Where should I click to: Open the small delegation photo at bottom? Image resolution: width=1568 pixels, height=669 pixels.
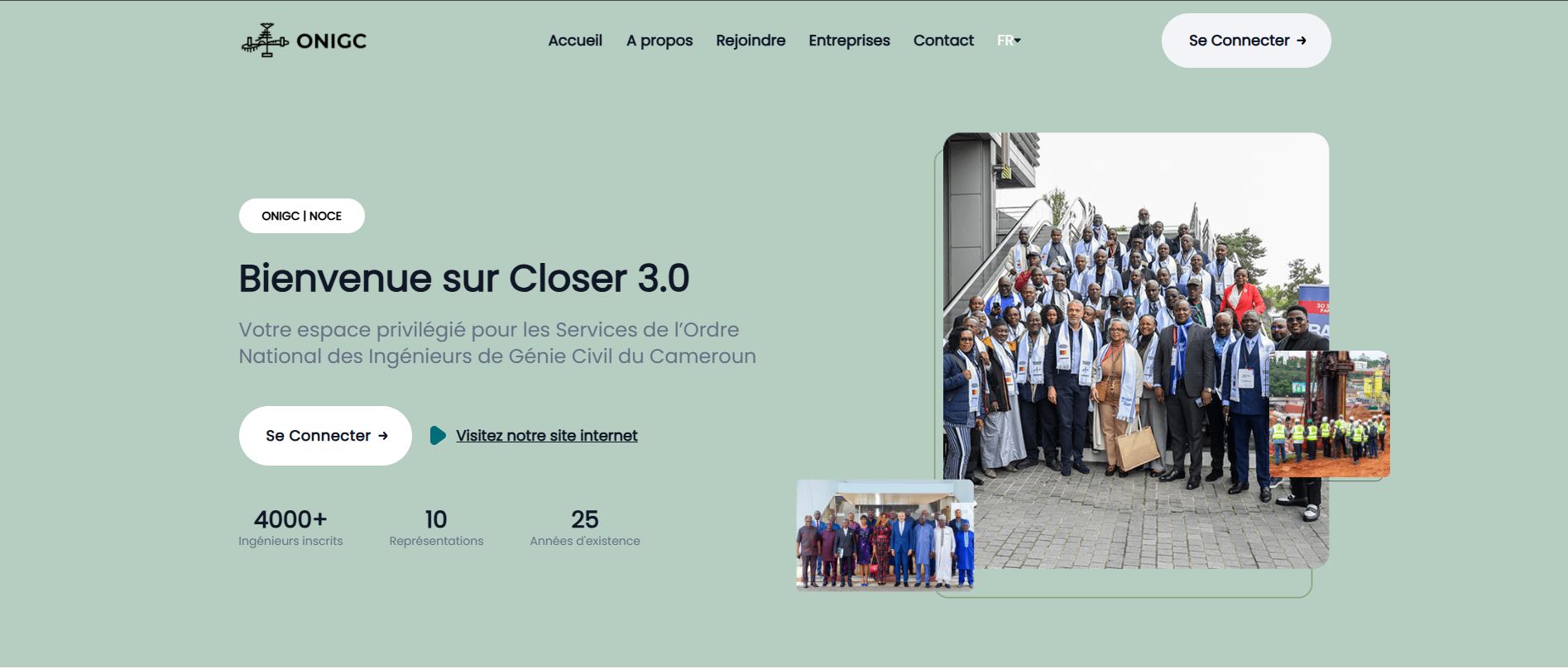[885, 535]
